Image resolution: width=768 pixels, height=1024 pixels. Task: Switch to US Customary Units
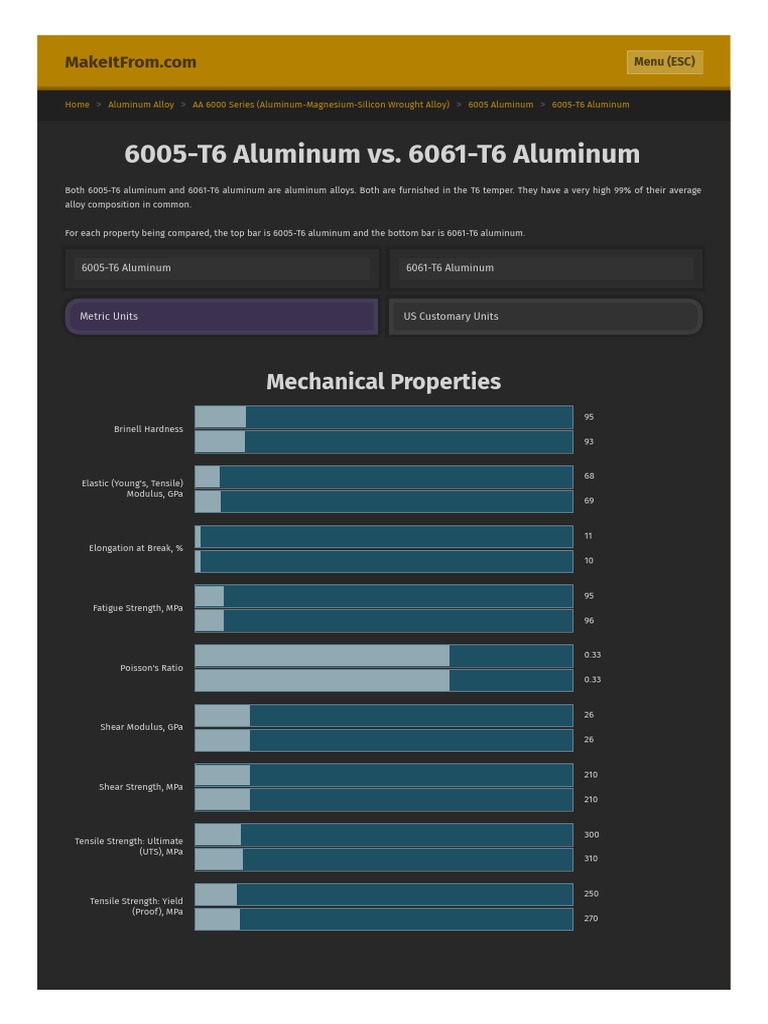coord(545,316)
